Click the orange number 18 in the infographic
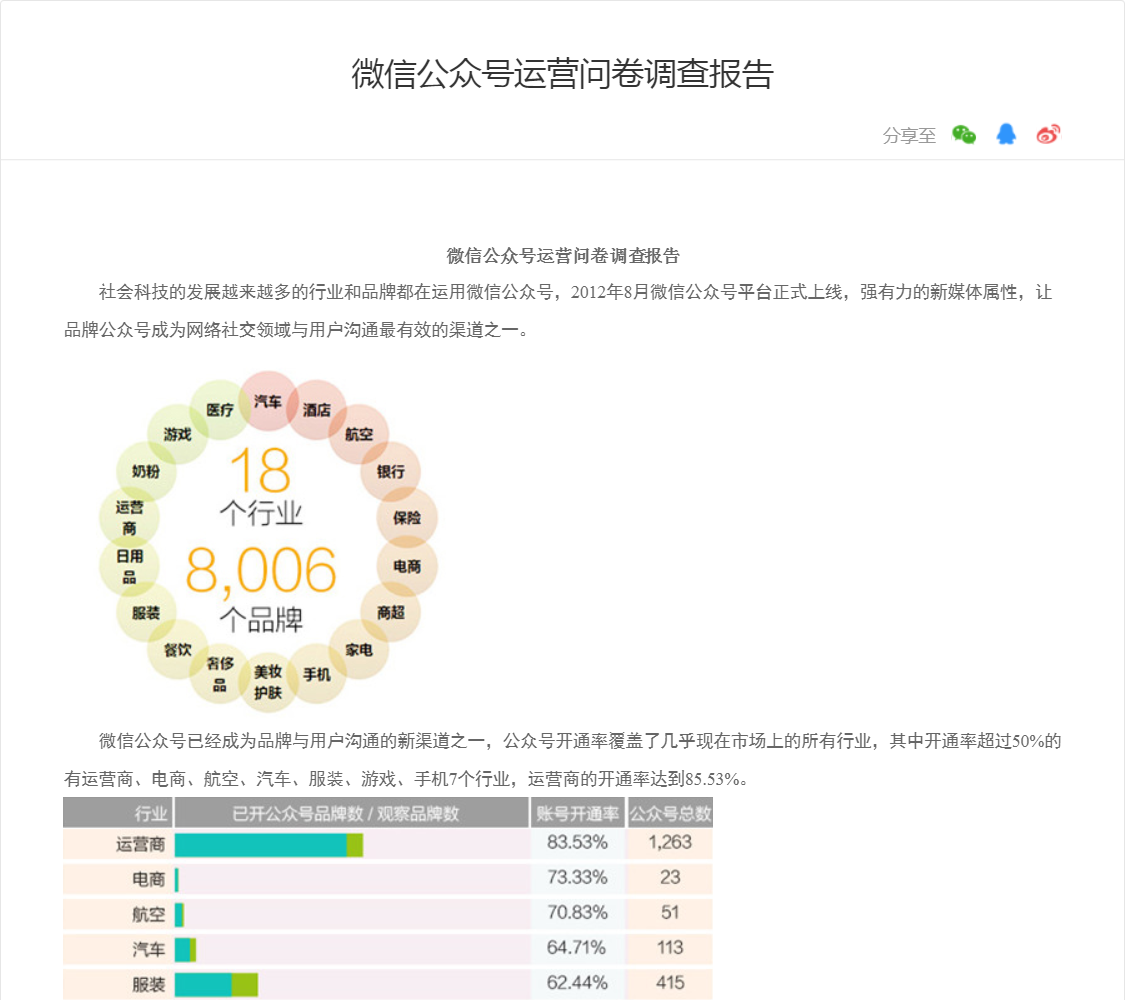 260,470
